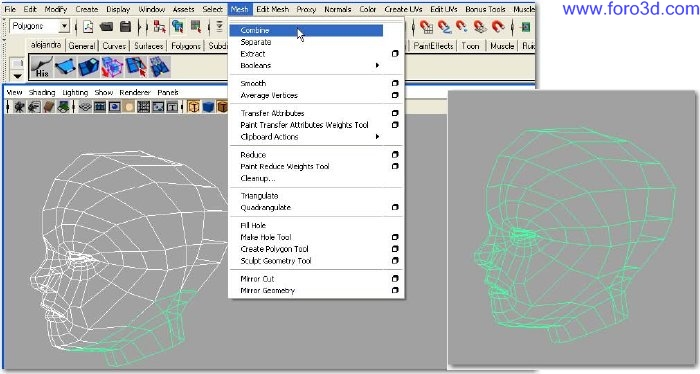Expand the Clipboard Actions submenu
This screenshot has width=700, height=374.
378,137
